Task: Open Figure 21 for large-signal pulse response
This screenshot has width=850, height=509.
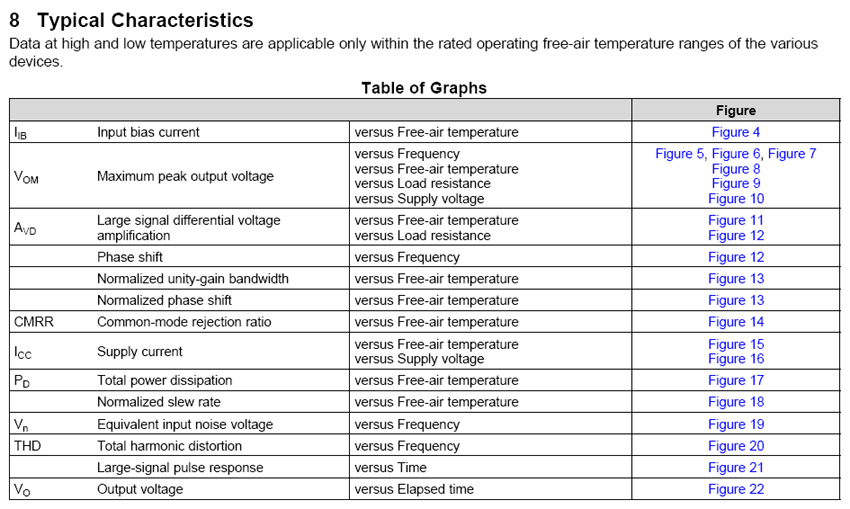Action: coord(735,468)
